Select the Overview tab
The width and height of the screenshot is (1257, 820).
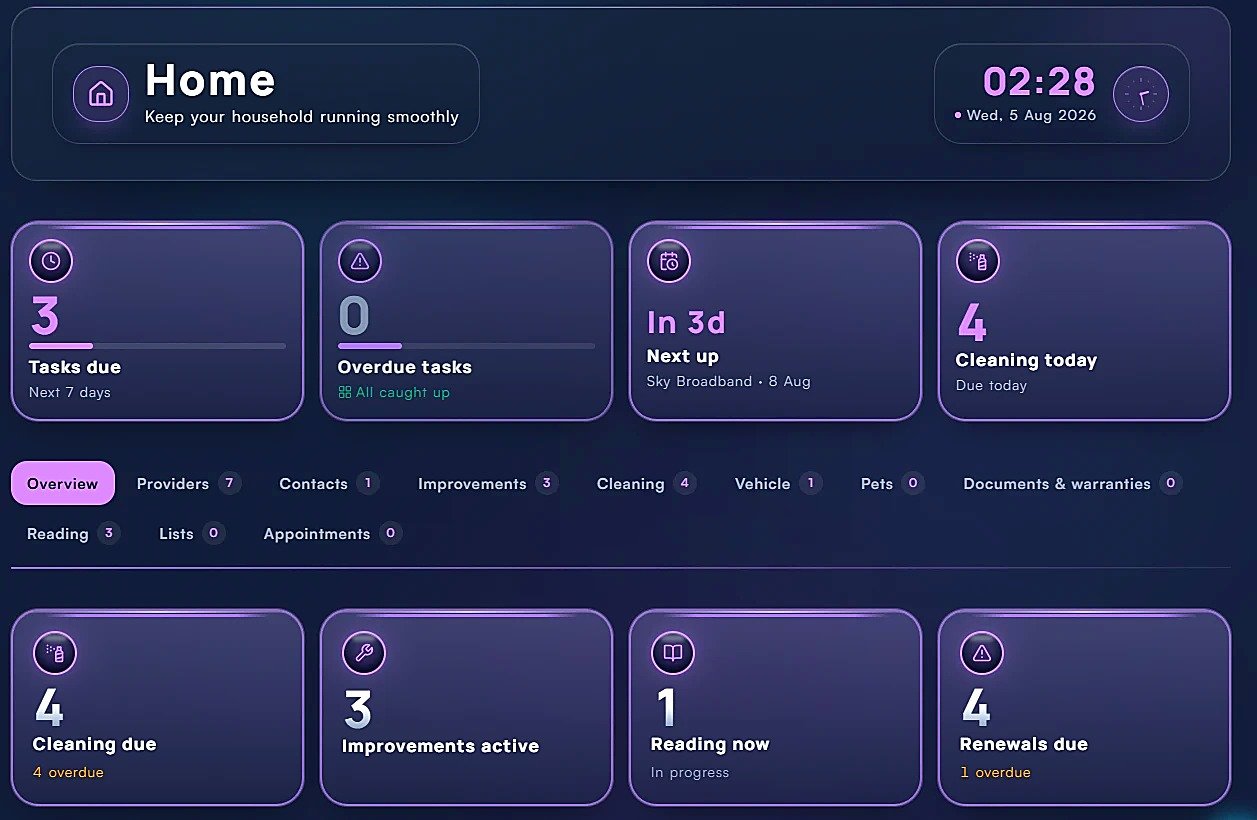coord(63,484)
